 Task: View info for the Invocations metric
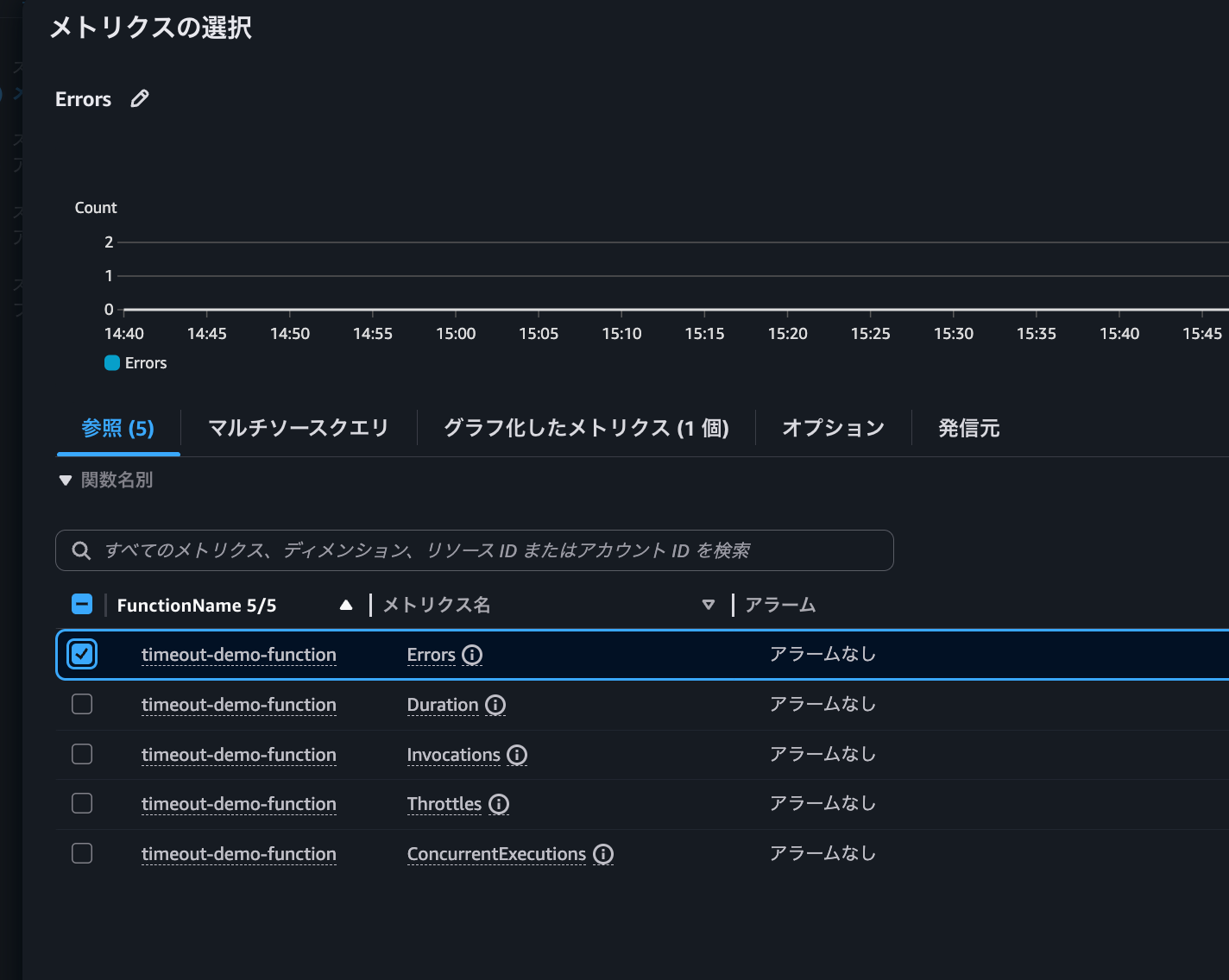(516, 755)
